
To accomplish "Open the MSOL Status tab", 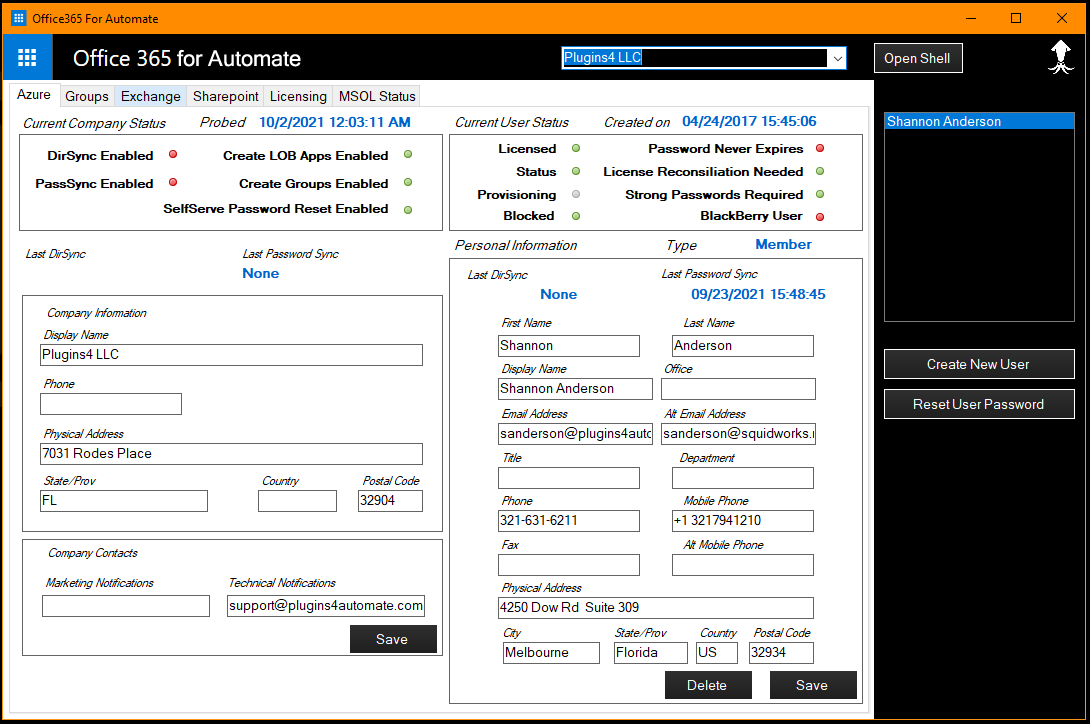I will [377, 96].
